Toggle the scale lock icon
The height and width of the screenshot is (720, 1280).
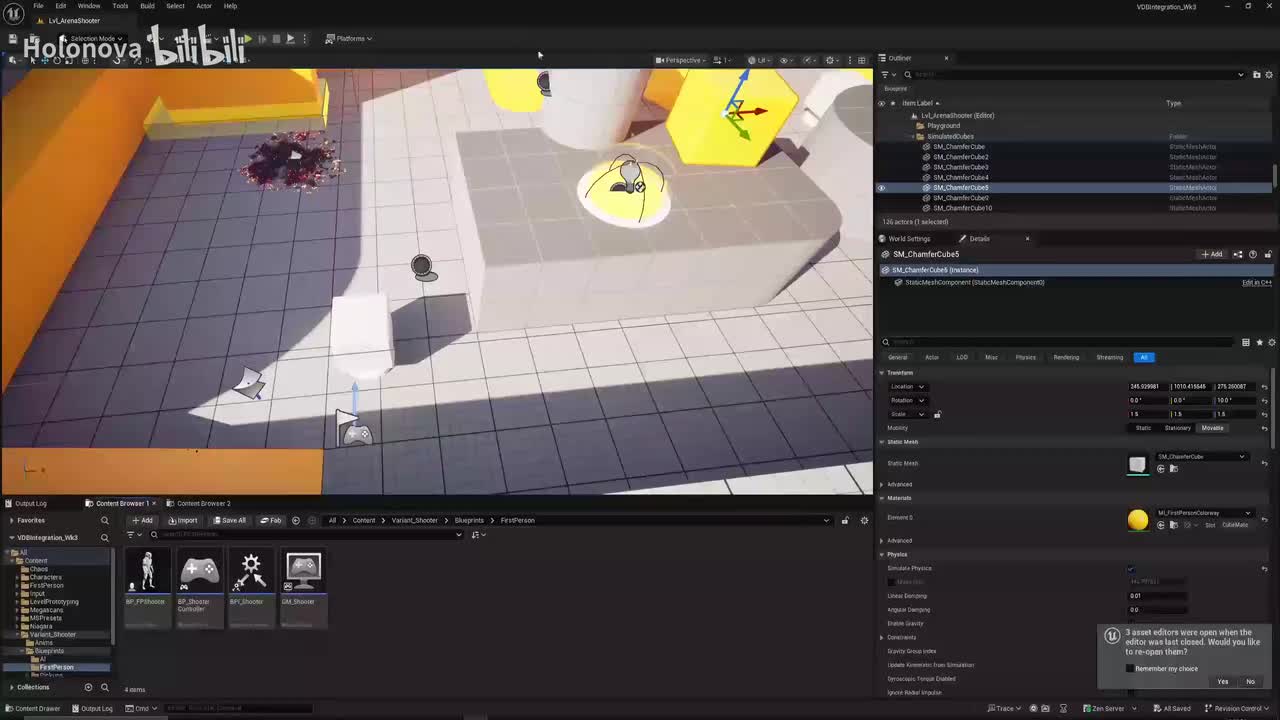pyautogui.click(x=937, y=414)
